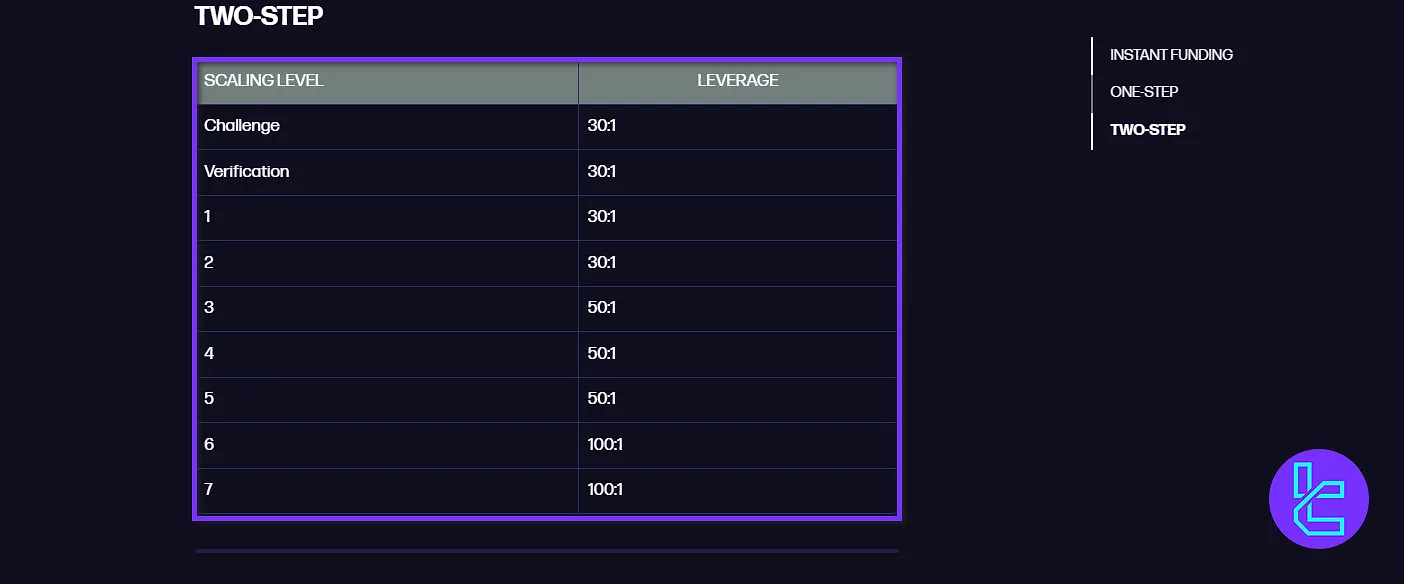1404x584 pixels.
Task: Click the Scaling Level column header
Action: pos(264,81)
